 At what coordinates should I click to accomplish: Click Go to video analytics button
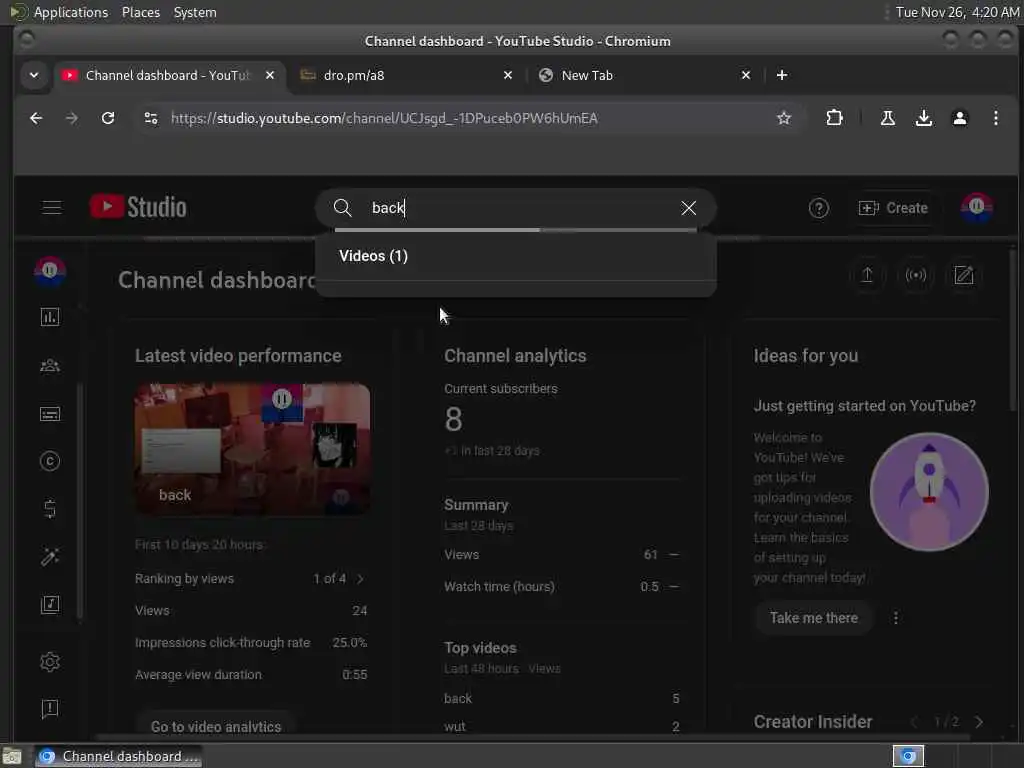(216, 727)
